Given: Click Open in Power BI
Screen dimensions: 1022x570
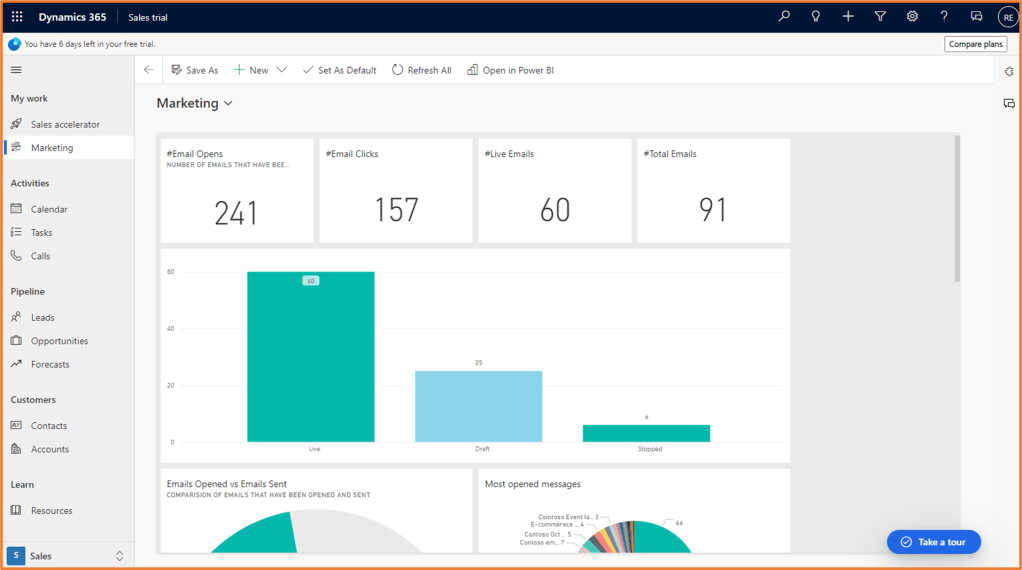Looking at the screenshot, I should [x=510, y=70].
